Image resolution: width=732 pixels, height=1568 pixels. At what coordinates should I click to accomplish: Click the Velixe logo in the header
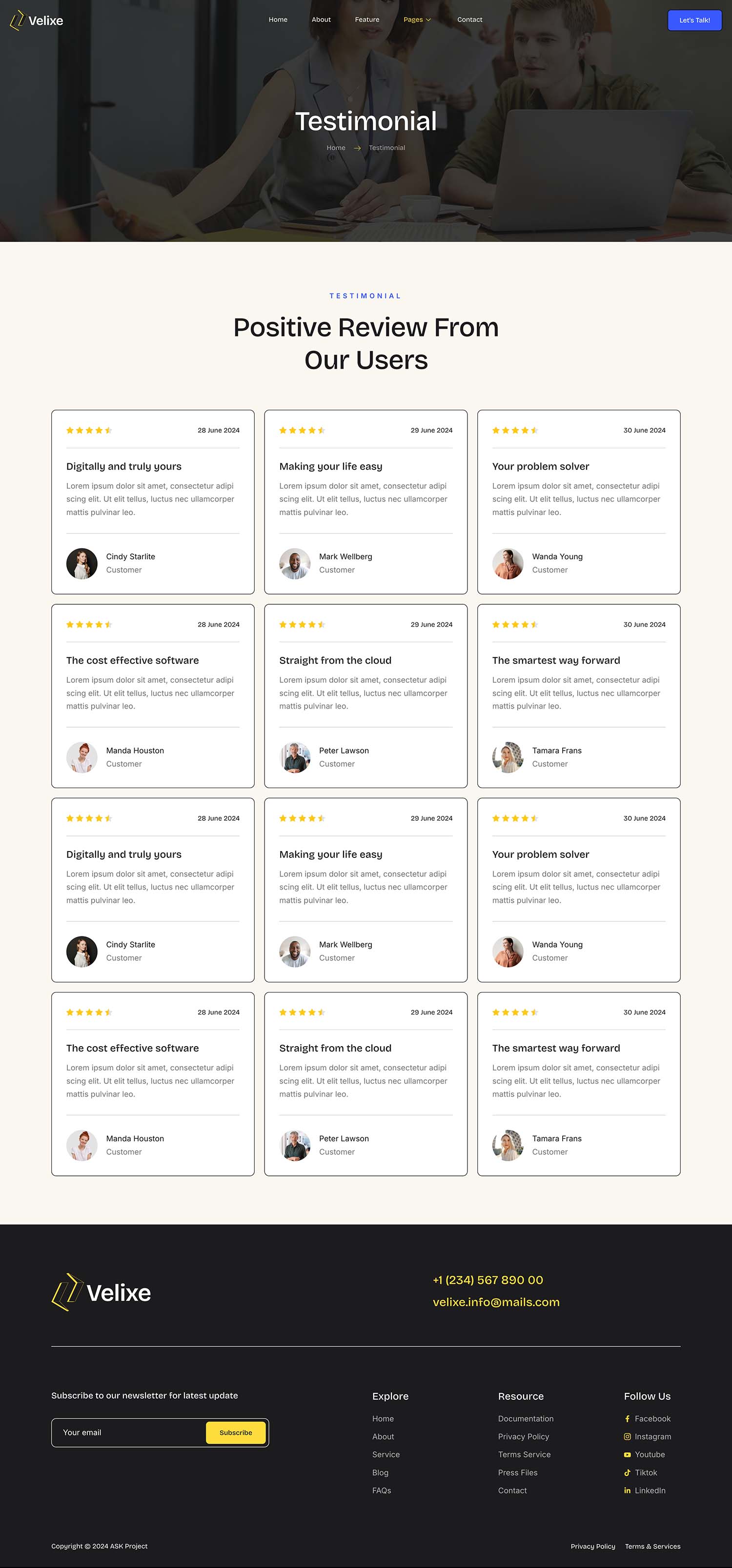point(37,20)
